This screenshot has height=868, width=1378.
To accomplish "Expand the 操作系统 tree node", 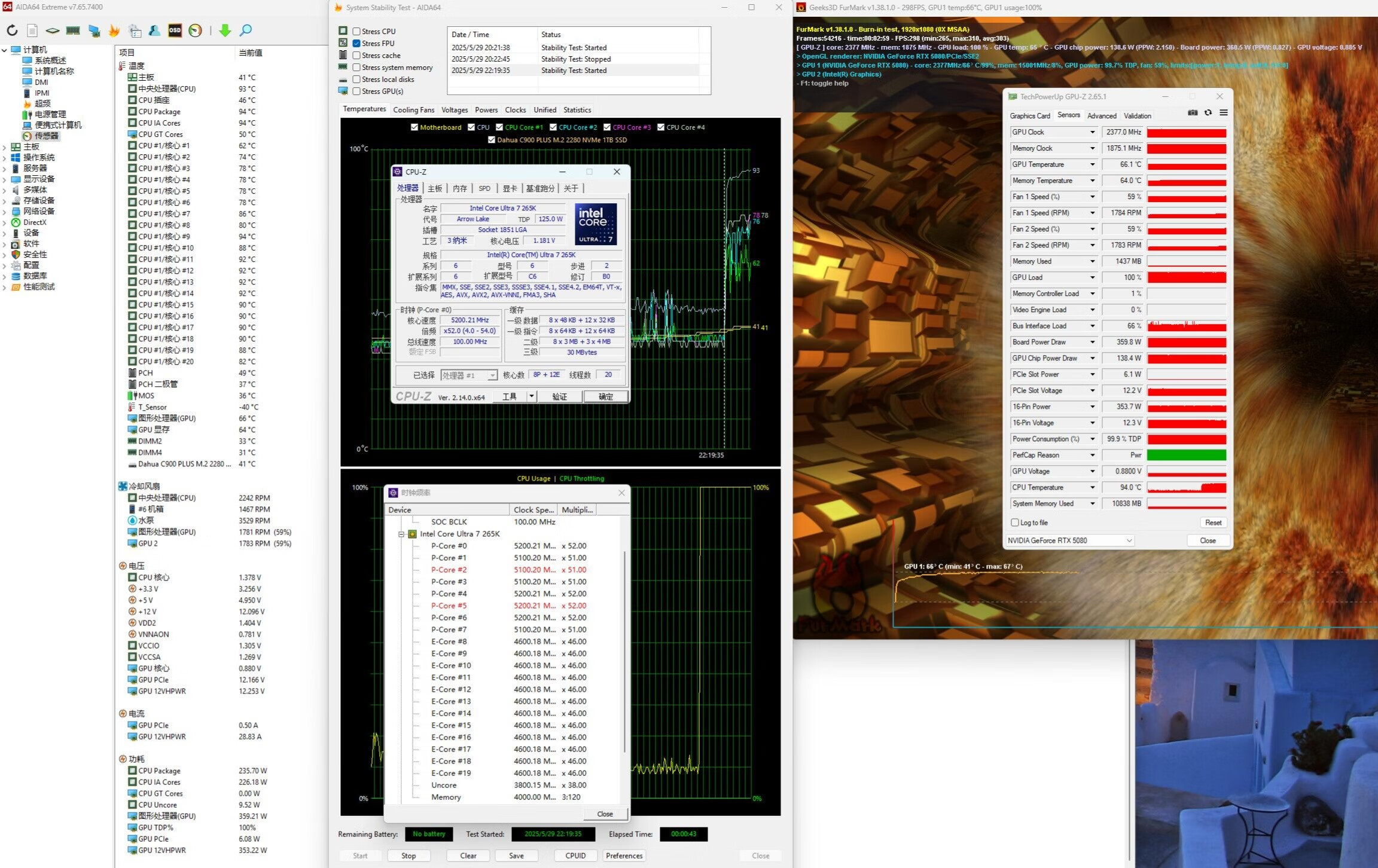I will pos(5,157).
